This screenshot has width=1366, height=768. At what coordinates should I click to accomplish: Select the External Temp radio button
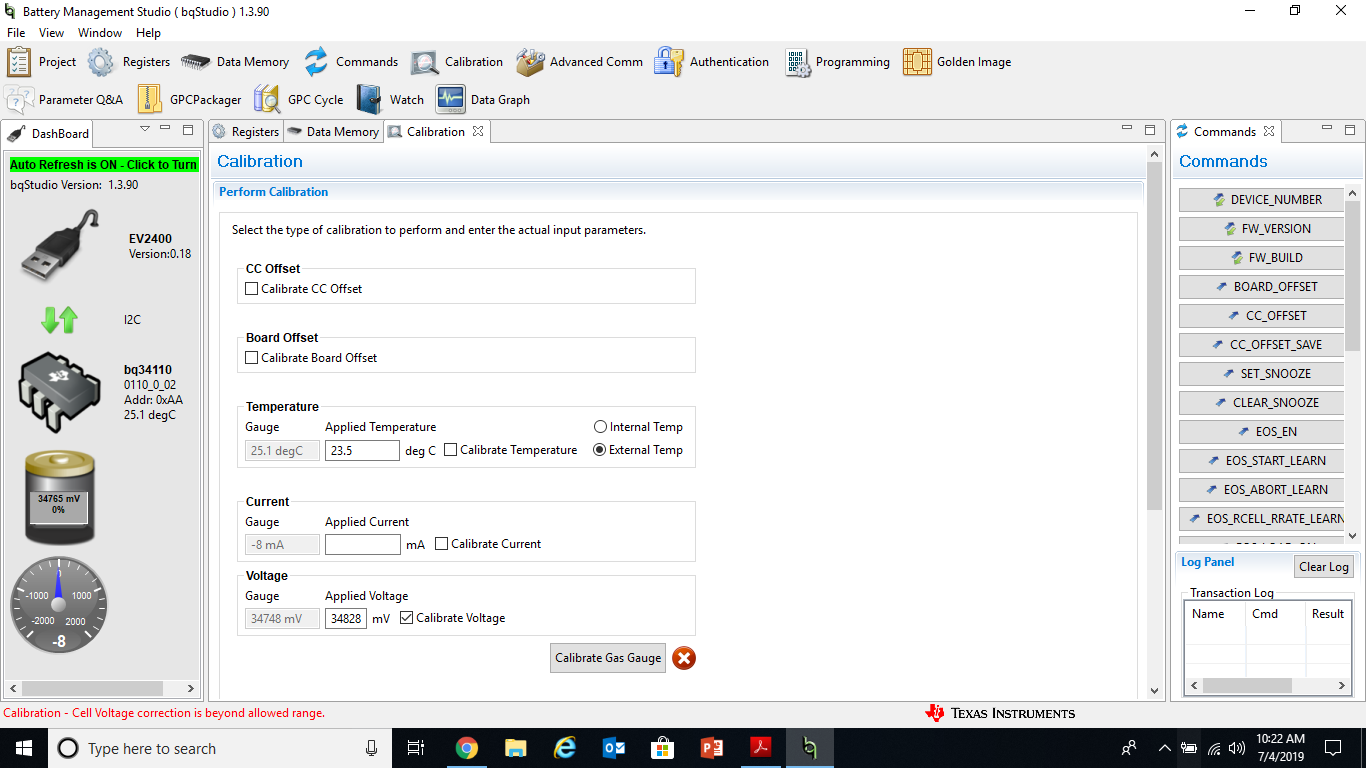click(x=600, y=450)
